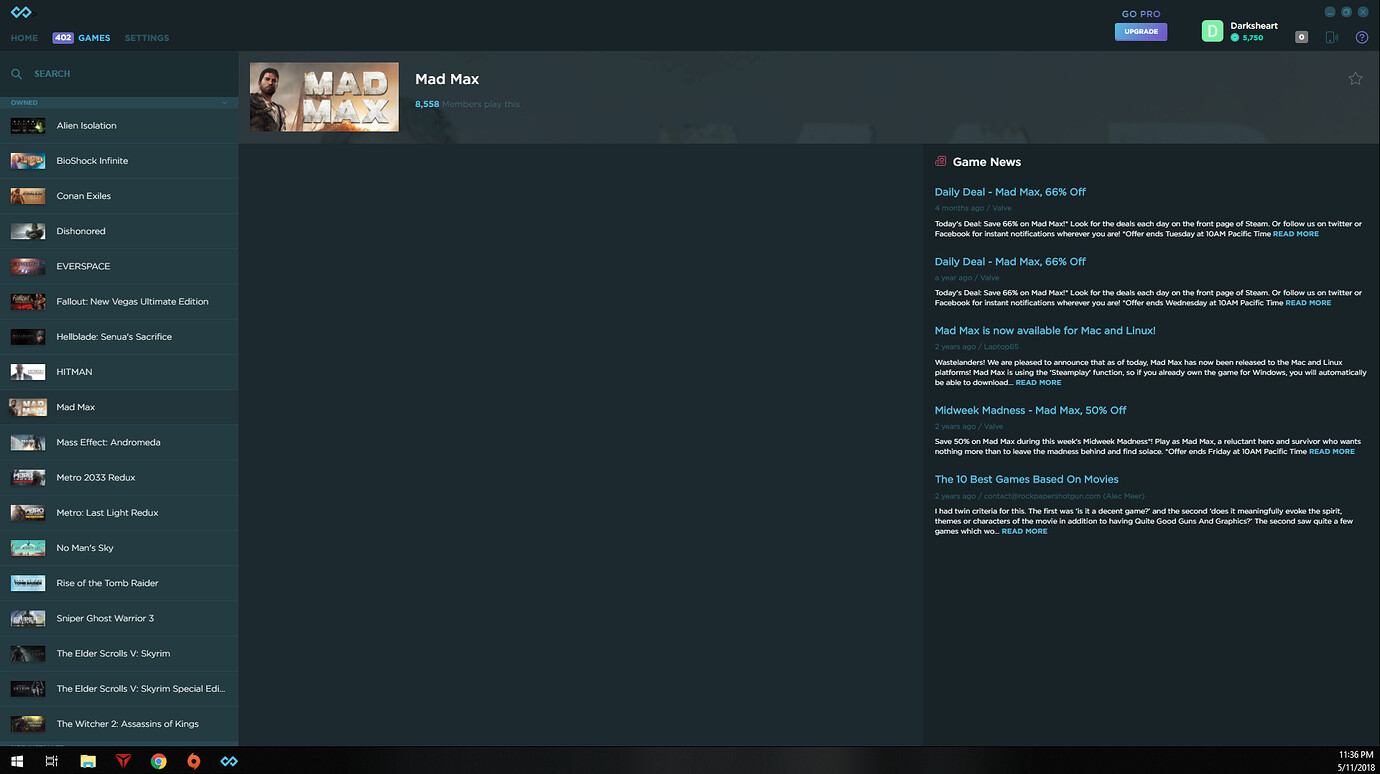Open Origin from the taskbar
The height and width of the screenshot is (774, 1380).
coord(193,761)
